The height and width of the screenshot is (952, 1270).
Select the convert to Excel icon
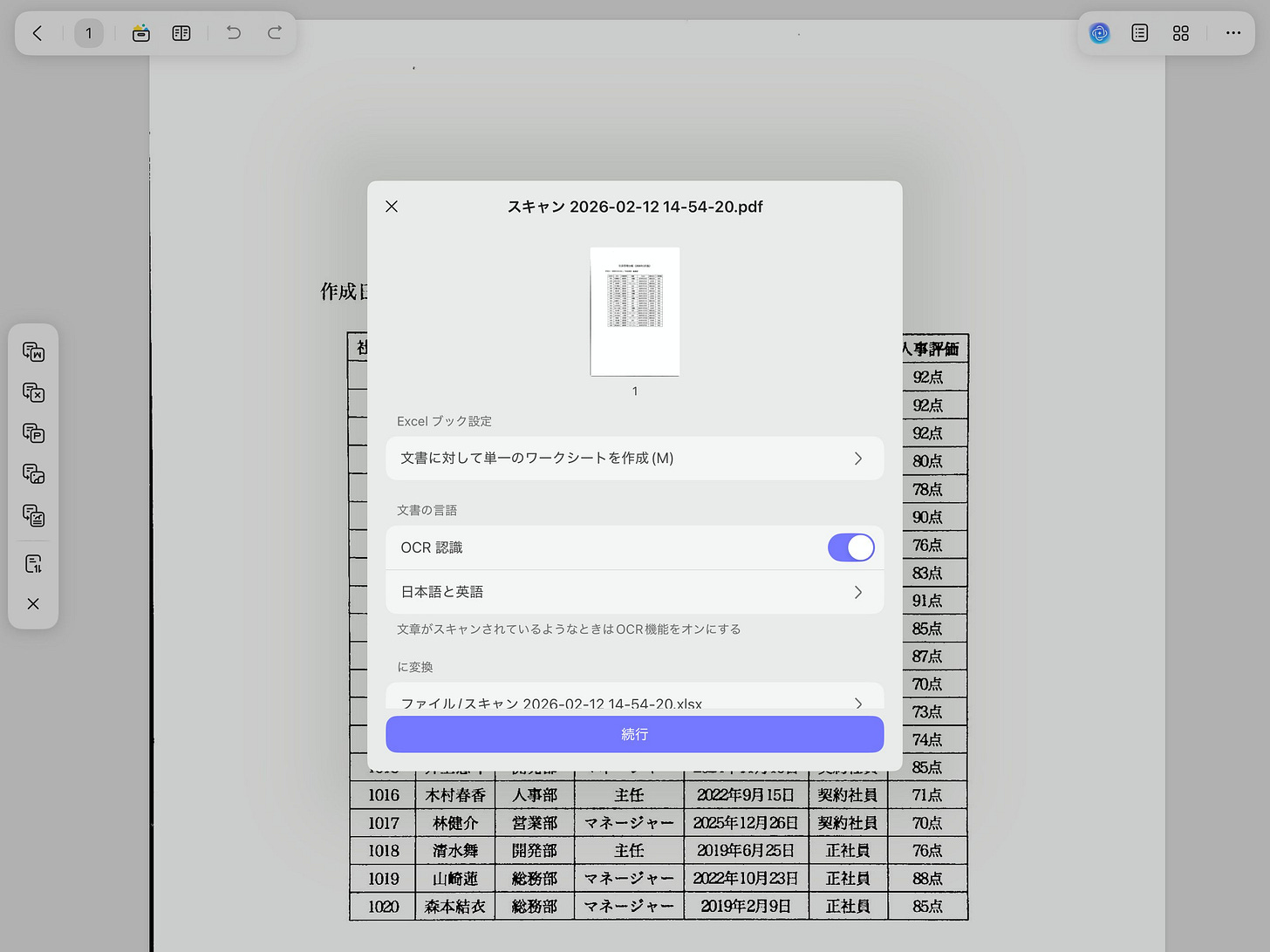click(x=33, y=393)
